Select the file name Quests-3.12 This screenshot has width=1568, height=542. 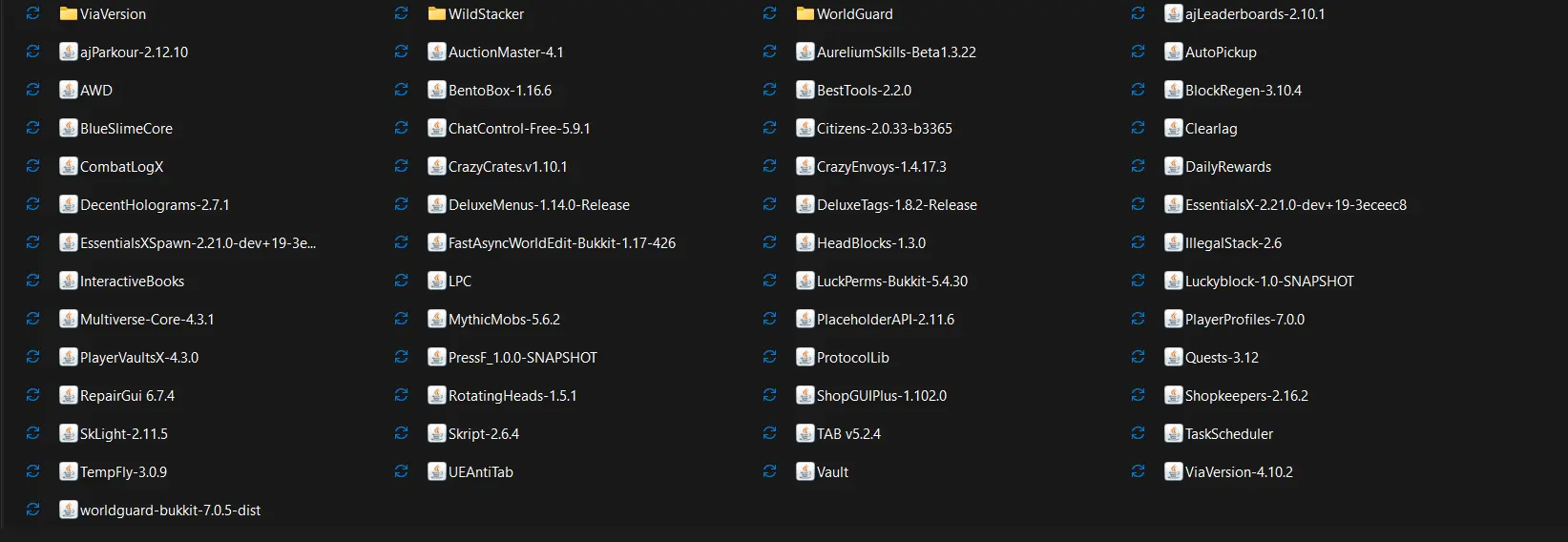pos(1222,358)
